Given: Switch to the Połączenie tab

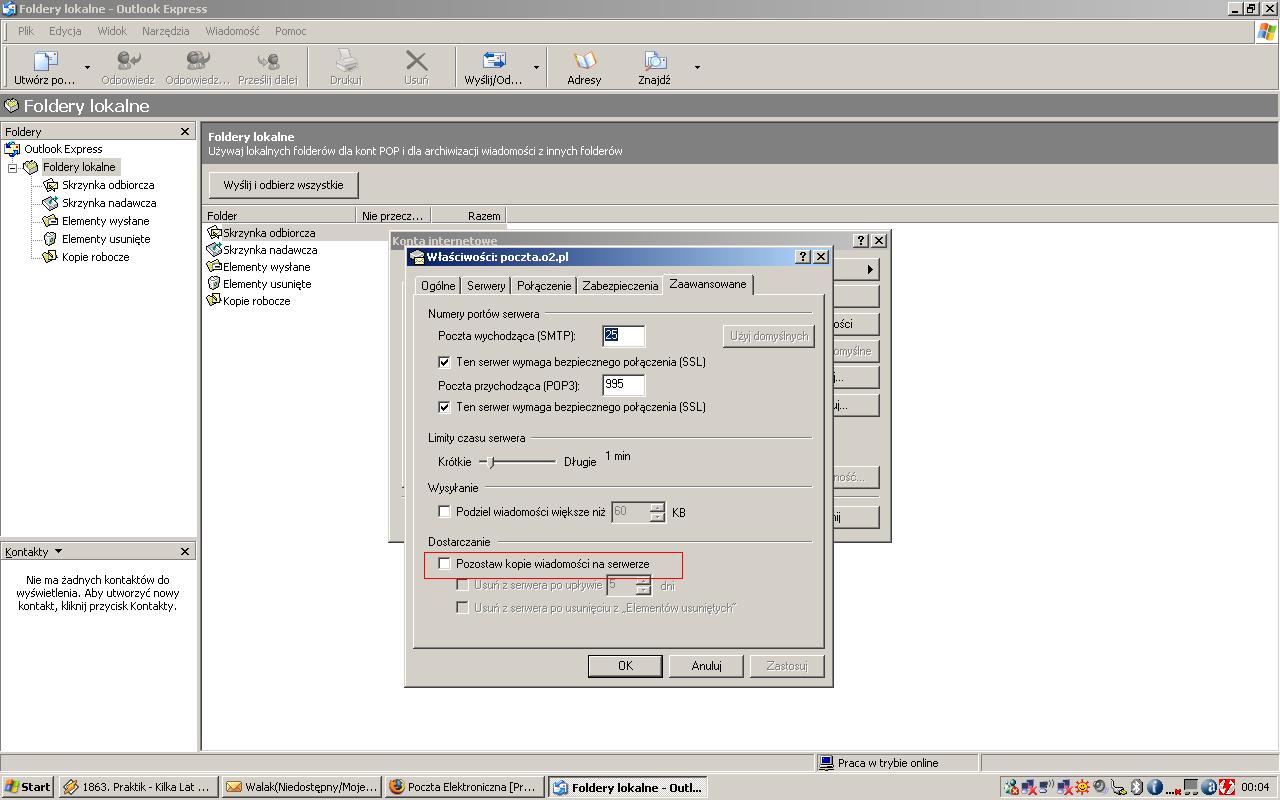Looking at the screenshot, I should pyautogui.click(x=544, y=286).
